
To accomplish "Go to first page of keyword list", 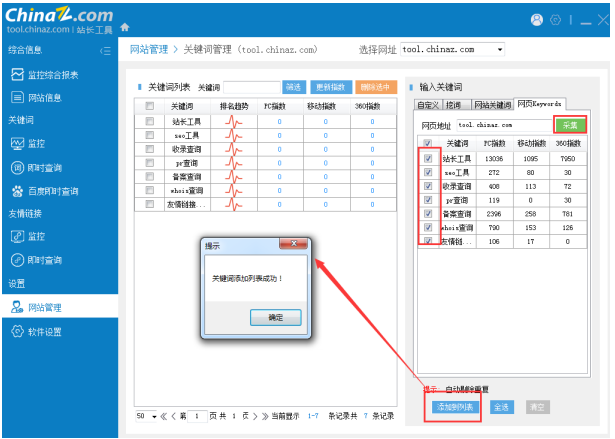I will pyautogui.click(x=164, y=416).
